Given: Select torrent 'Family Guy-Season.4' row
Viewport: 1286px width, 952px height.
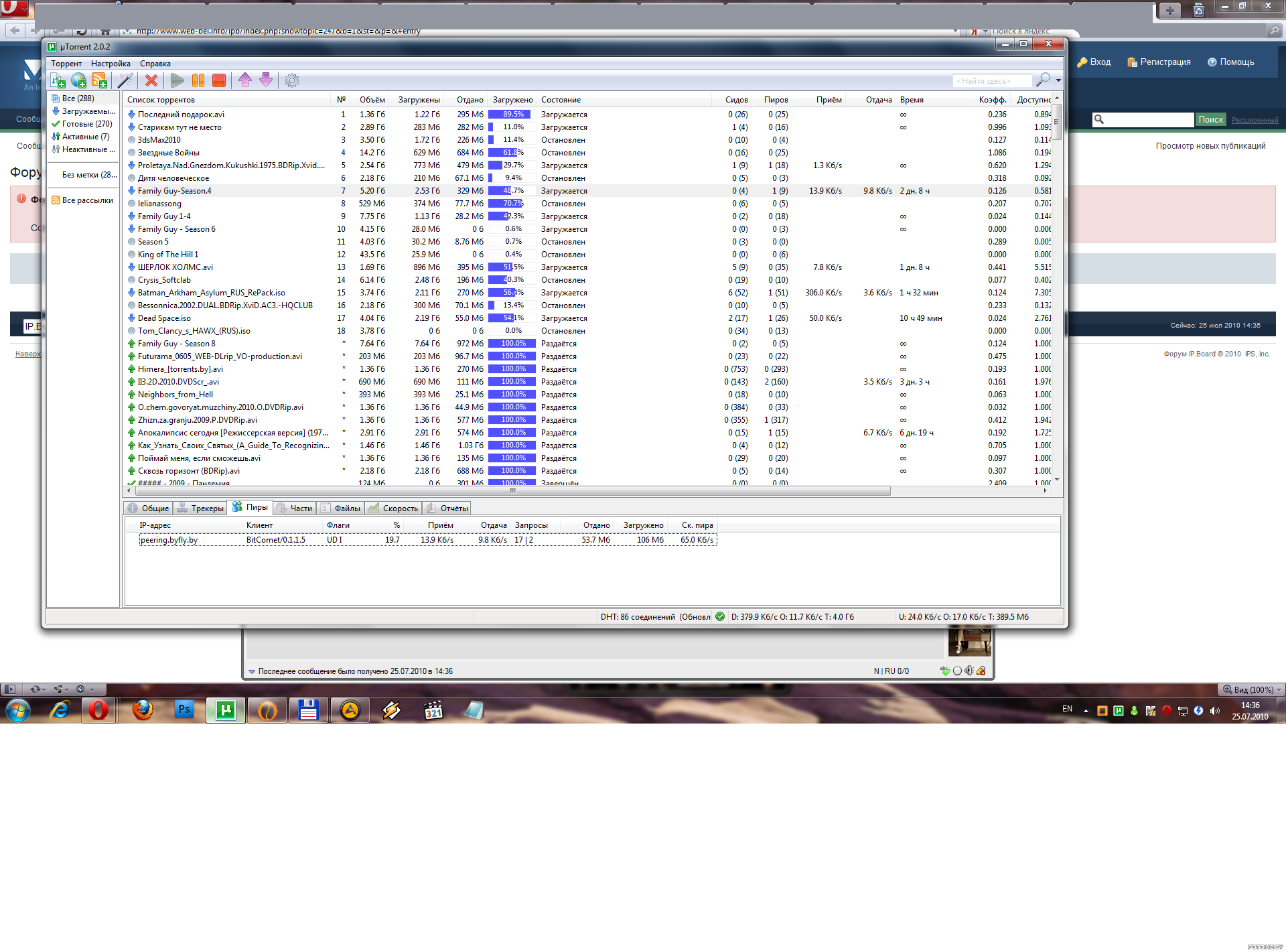Looking at the screenshot, I should click(587, 191).
